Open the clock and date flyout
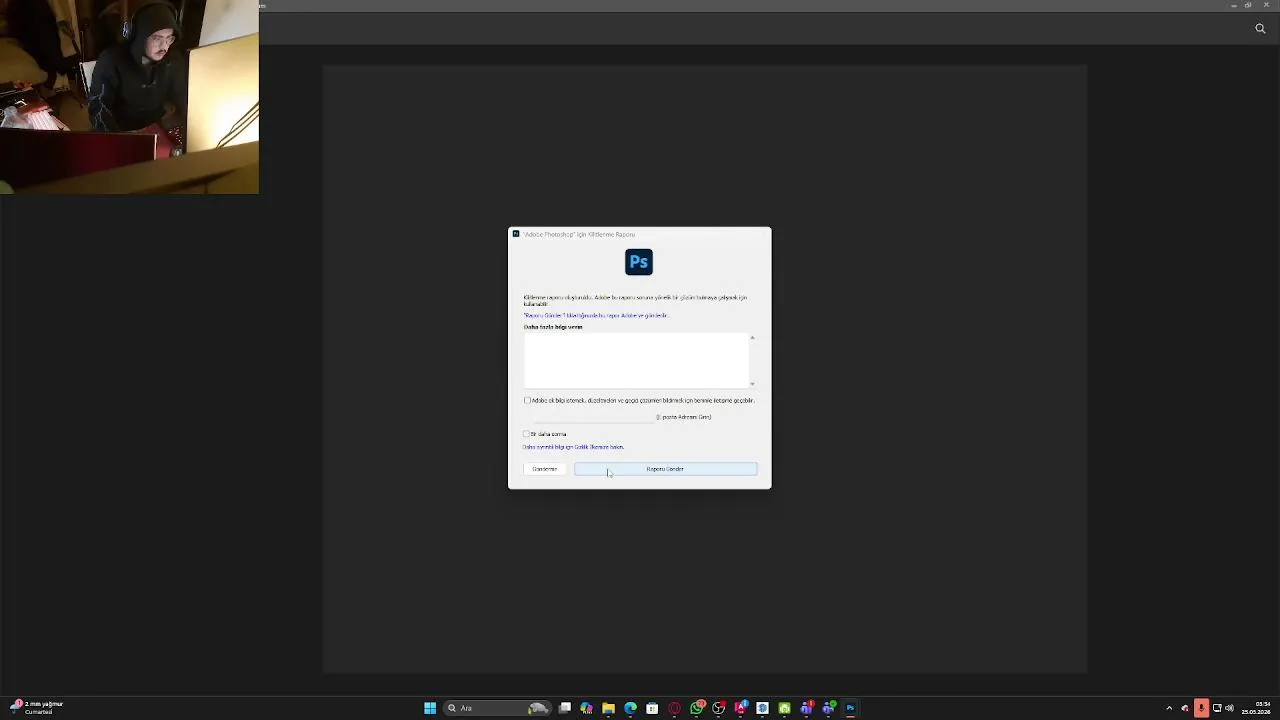The width and height of the screenshot is (1280, 720). point(1256,708)
